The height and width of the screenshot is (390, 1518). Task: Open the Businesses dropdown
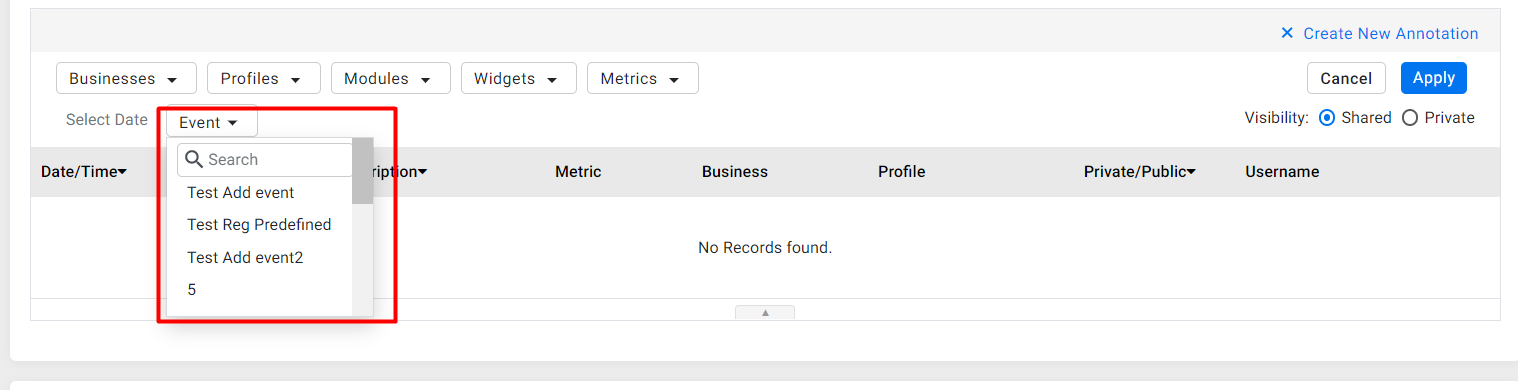pos(125,78)
